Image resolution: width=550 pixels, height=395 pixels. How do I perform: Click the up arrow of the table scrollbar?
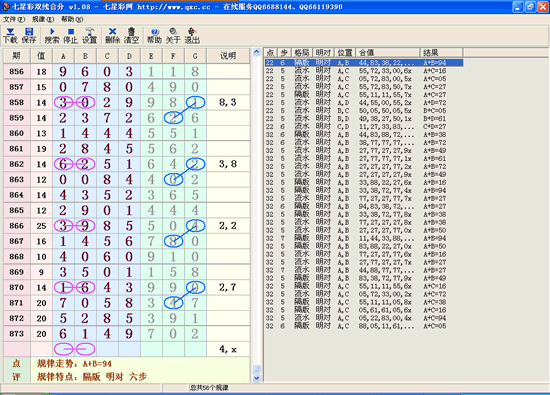click(257, 52)
